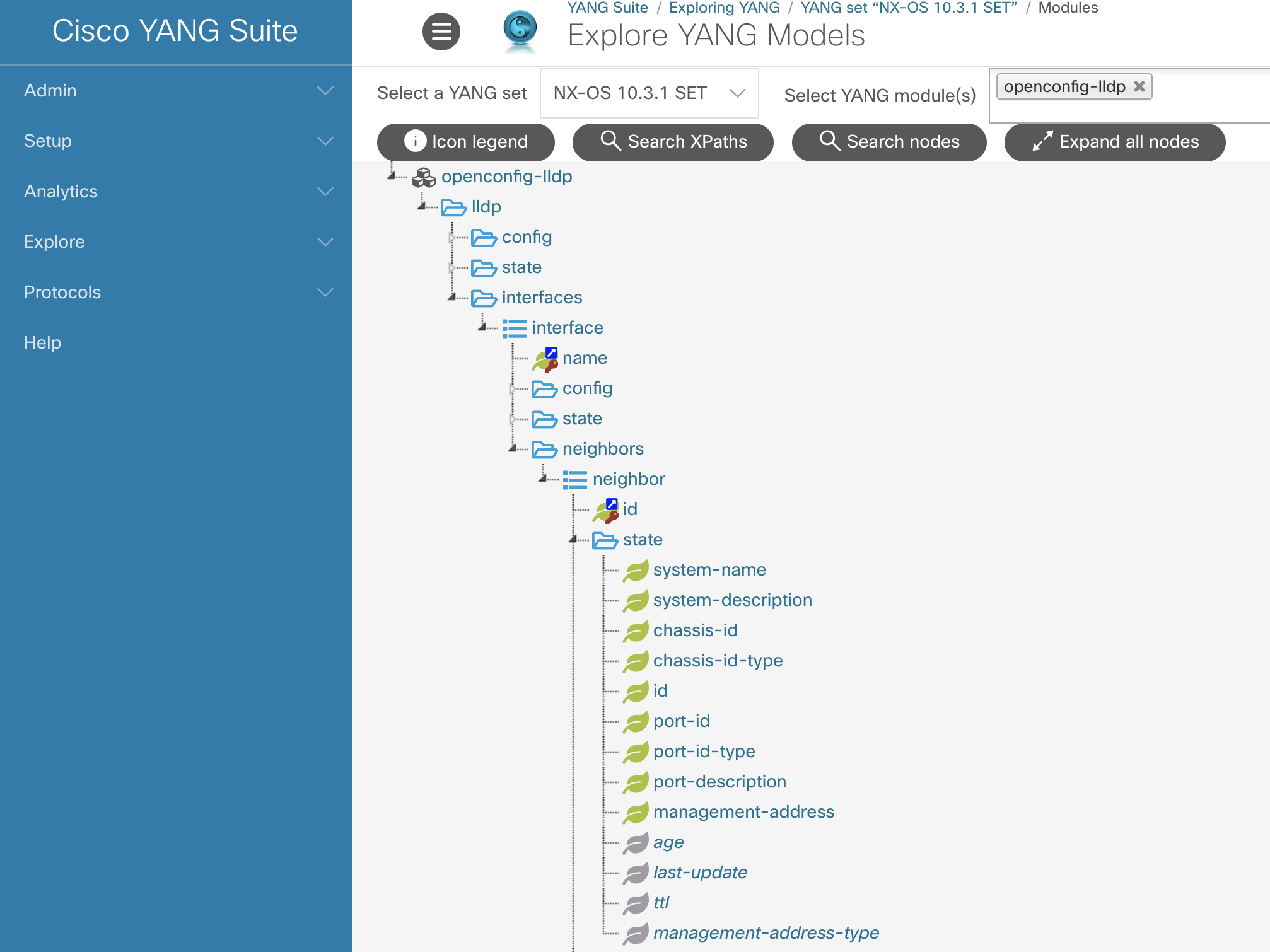1270x952 pixels.
Task: Click the management-address leaf icon
Action: pyautogui.click(x=636, y=813)
